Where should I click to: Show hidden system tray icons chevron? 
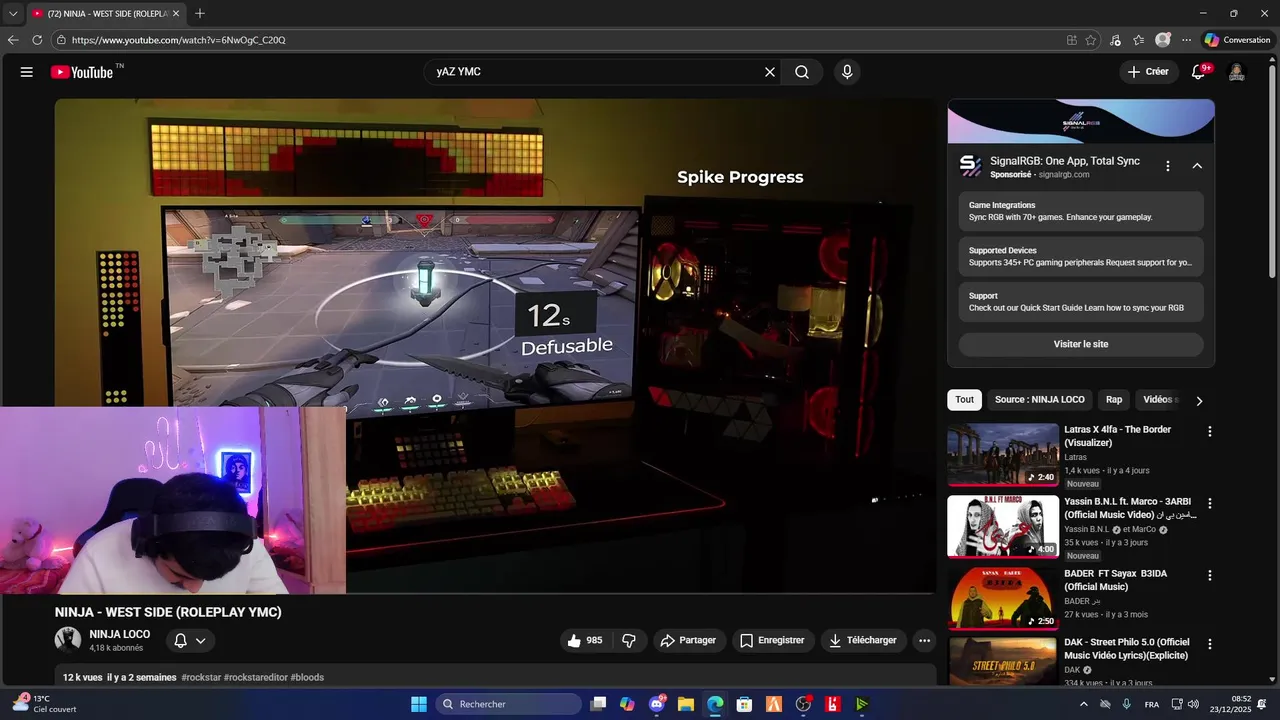tap(1083, 704)
